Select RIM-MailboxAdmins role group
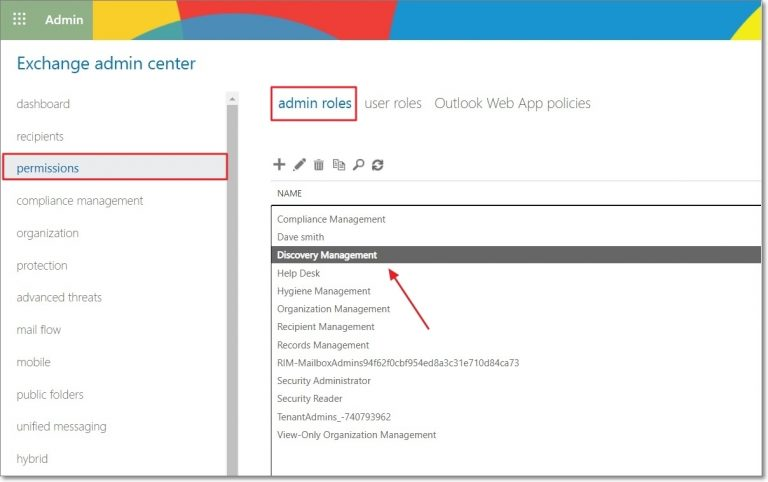 point(516,363)
